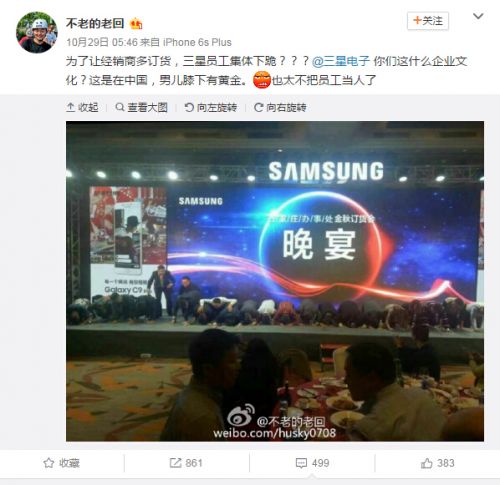Screen dimensions: 500x485
Task: Click the angry emoji in post
Action: click(x=262, y=80)
